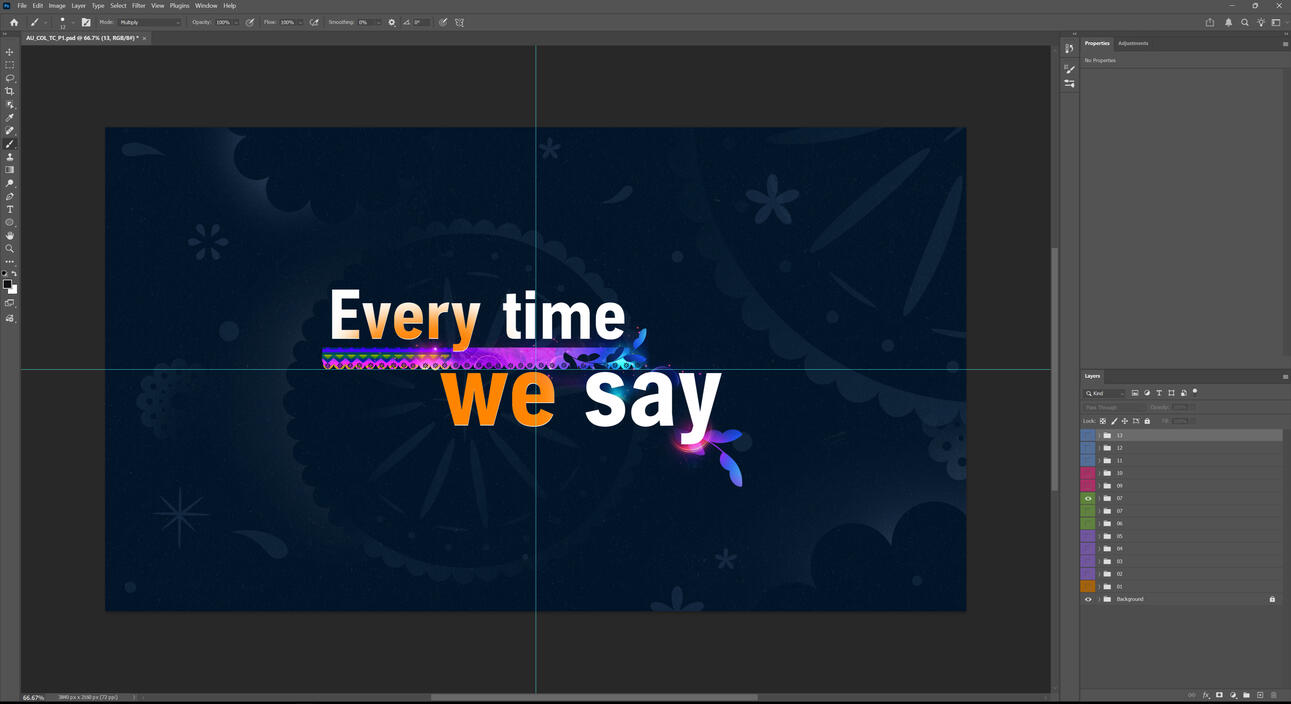Open the brush blend Mode dropdown
Image resolution: width=1291 pixels, height=704 pixels.
click(150, 22)
